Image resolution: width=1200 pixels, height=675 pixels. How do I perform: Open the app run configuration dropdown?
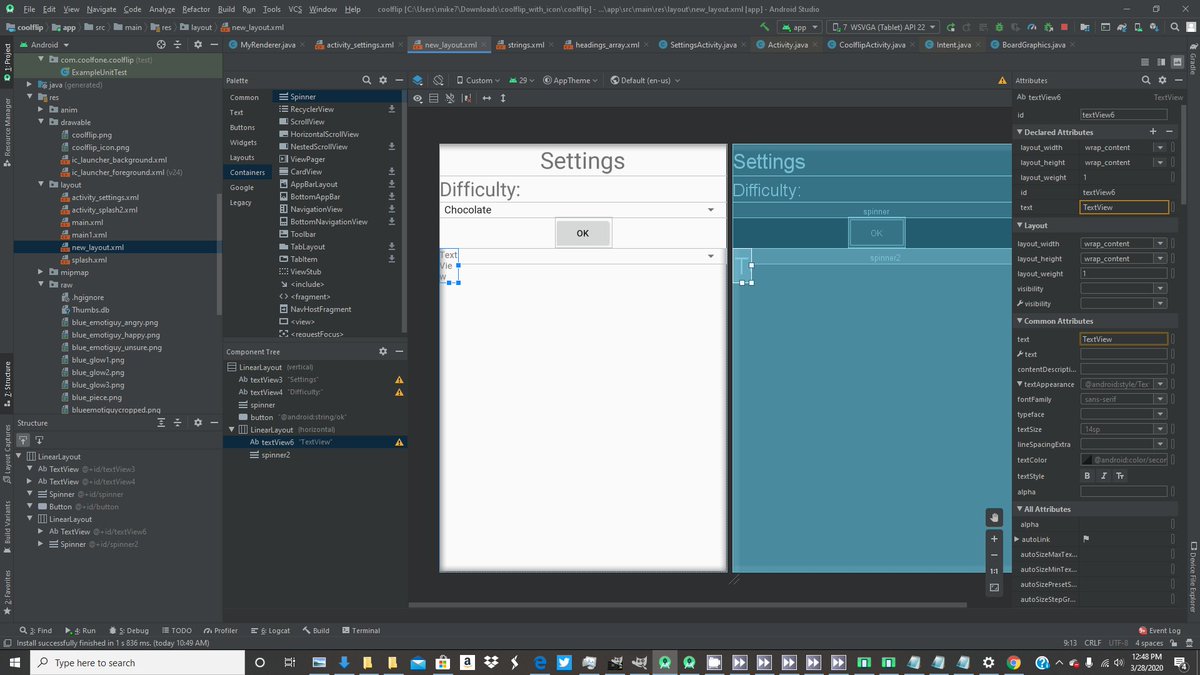[800, 27]
